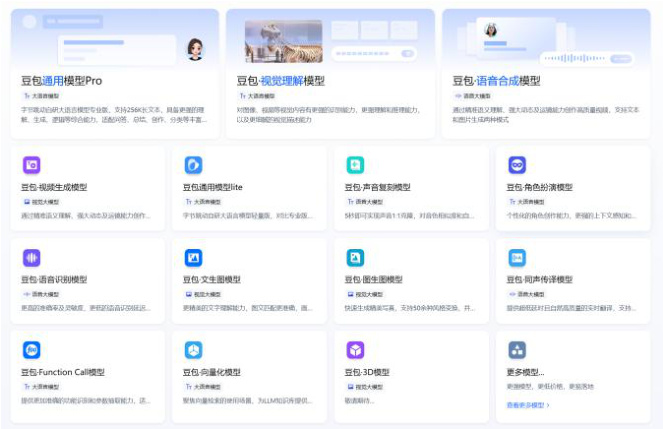Open 查看更多模型 link
This screenshot has width=663, height=429.
pos(528,405)
